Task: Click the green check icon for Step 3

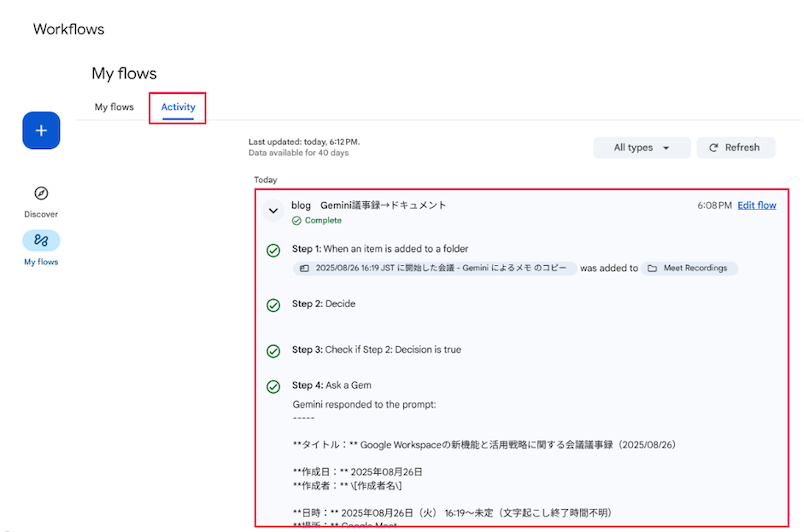Action: click(x=273, y=351)
